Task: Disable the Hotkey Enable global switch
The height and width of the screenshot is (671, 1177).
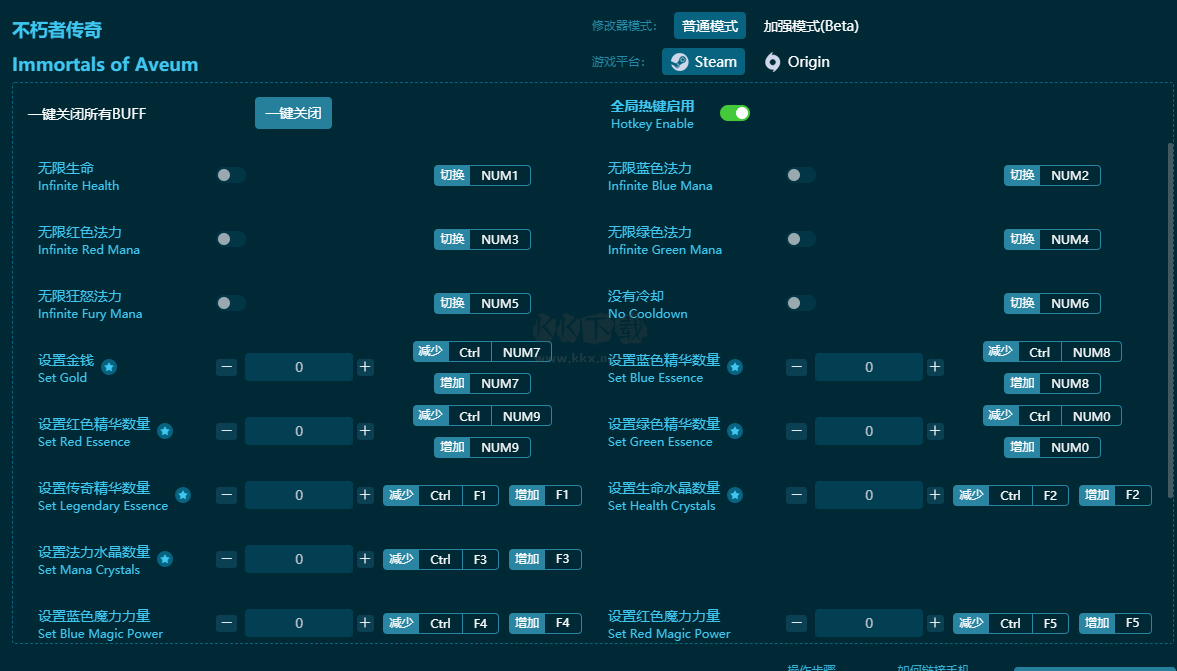Action: click(735, 113)
